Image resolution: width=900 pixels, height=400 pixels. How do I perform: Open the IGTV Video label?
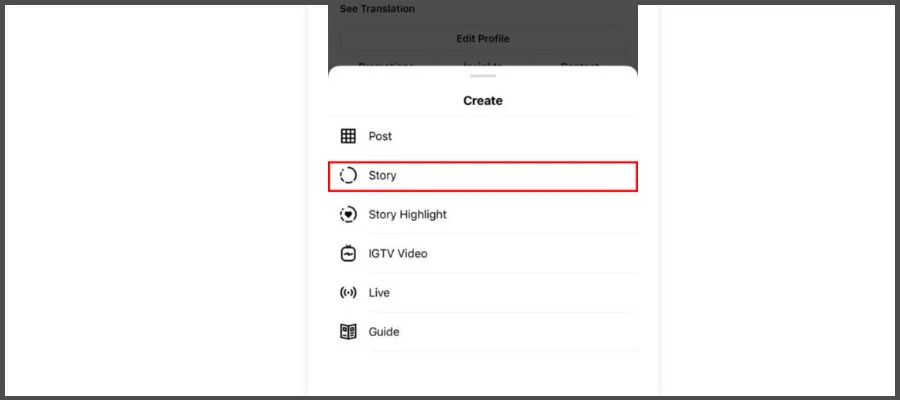(397, 253)
